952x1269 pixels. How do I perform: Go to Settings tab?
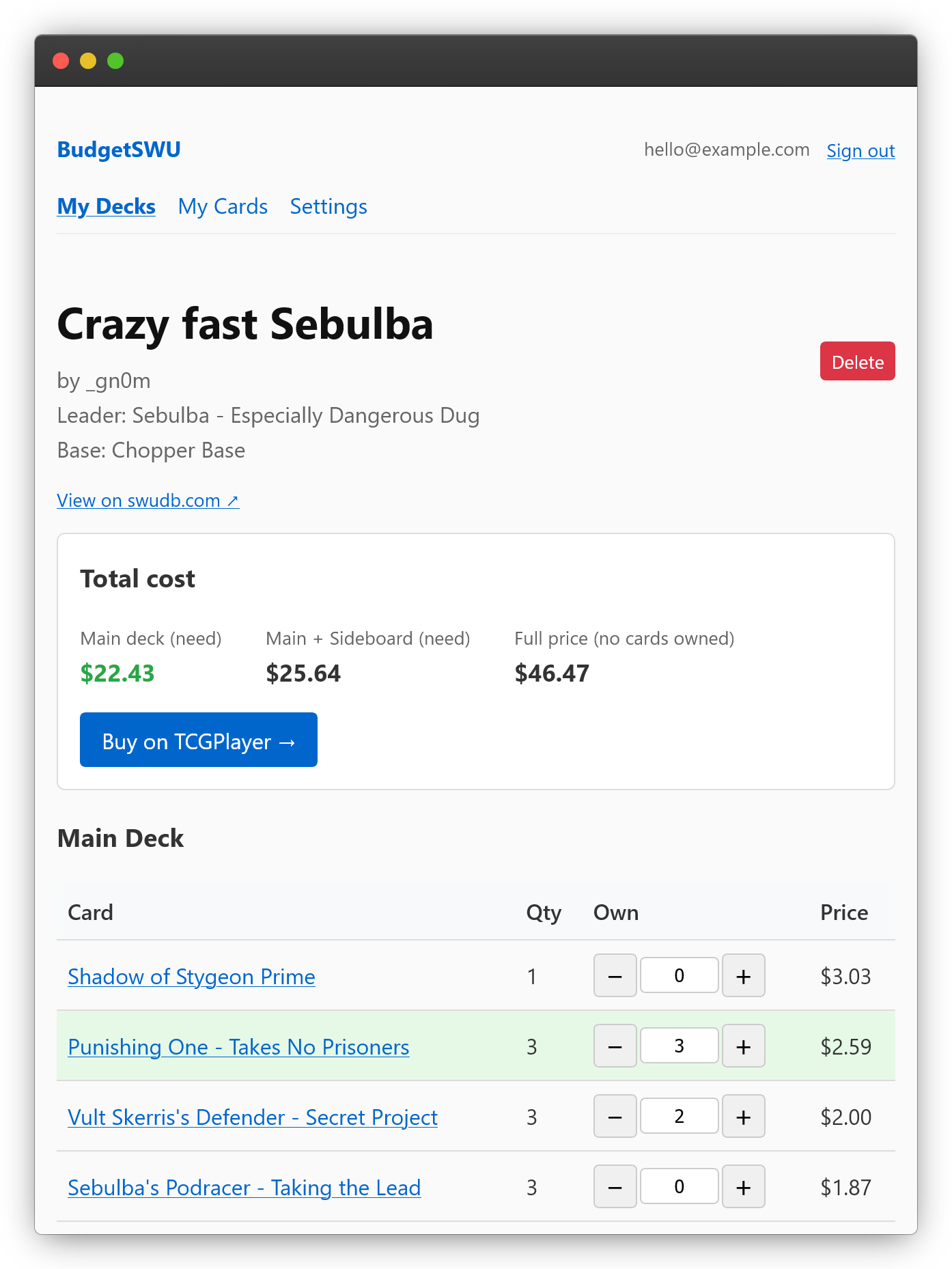click(x=328, y=206)
